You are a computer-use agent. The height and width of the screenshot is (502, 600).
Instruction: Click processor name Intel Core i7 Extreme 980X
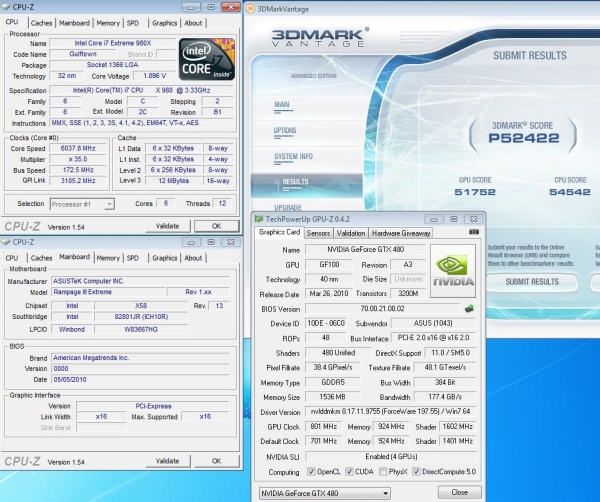(113, 43)
